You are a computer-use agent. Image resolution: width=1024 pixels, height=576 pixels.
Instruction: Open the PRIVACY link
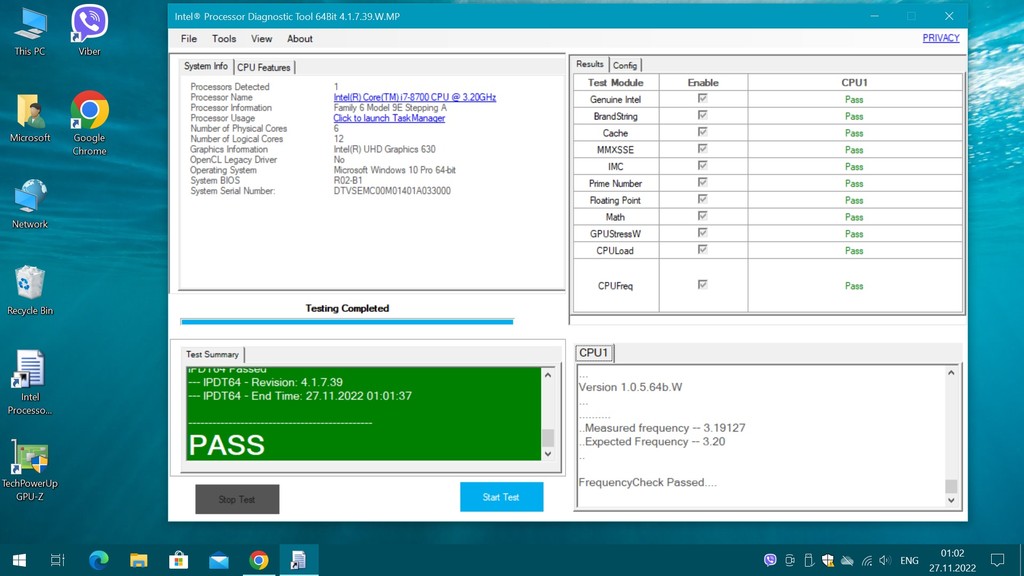941,38
